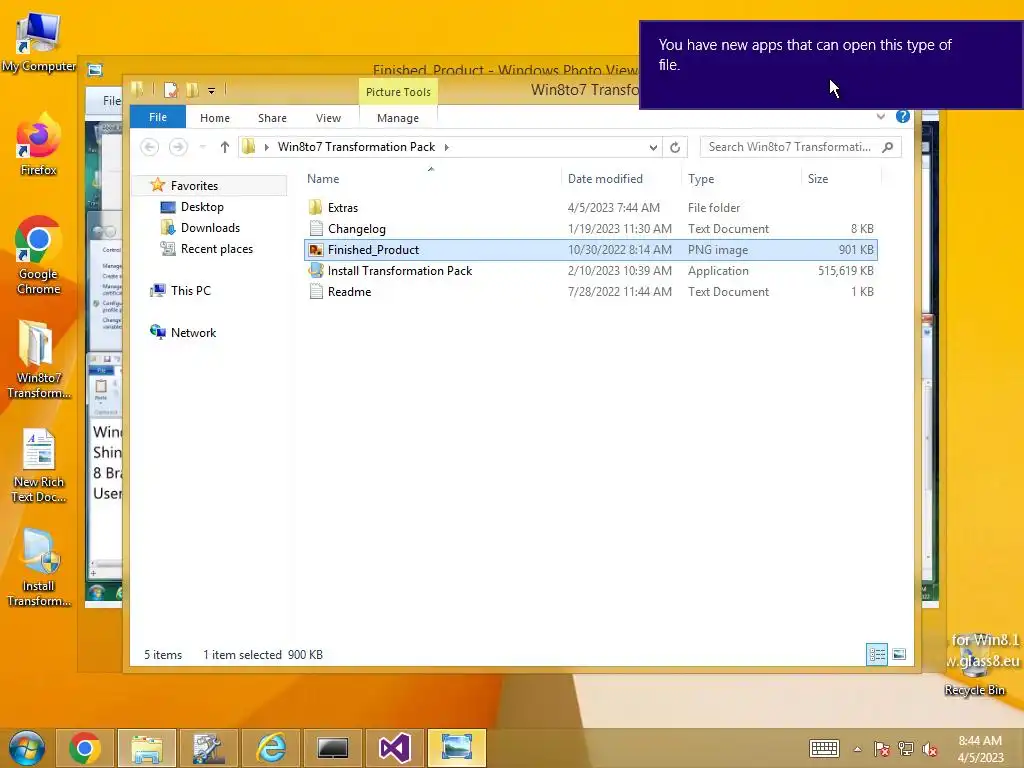This screenshot has height=768, width=1024.
Task: Select the Readme text document
Action: [591, 291]
